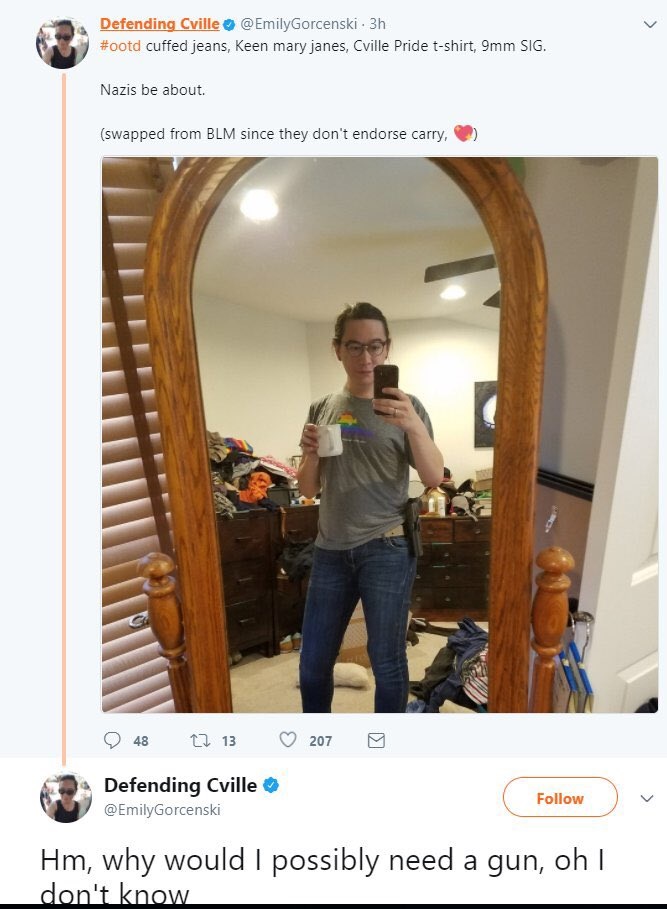Click the reply speech bubble icon

point(112,740)
